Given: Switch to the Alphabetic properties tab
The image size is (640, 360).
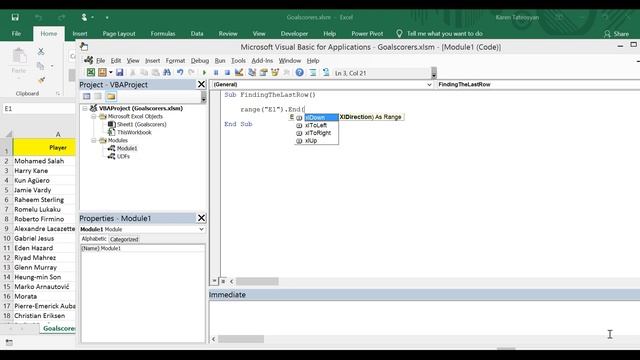Looking at the screenshot, I should pos(94,239).
